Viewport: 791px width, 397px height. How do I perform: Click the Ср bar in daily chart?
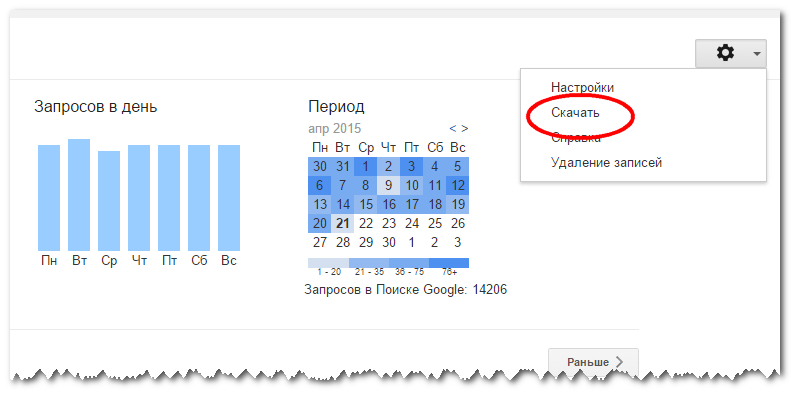pos(109,201)
